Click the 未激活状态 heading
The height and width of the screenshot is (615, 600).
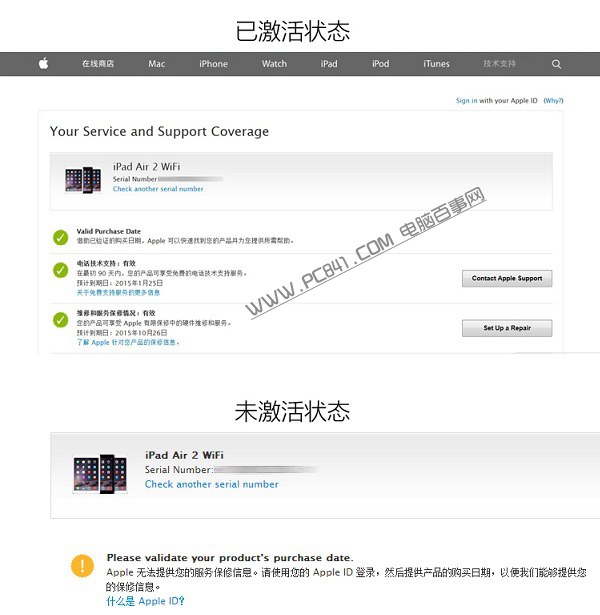(x=292, y=411)
